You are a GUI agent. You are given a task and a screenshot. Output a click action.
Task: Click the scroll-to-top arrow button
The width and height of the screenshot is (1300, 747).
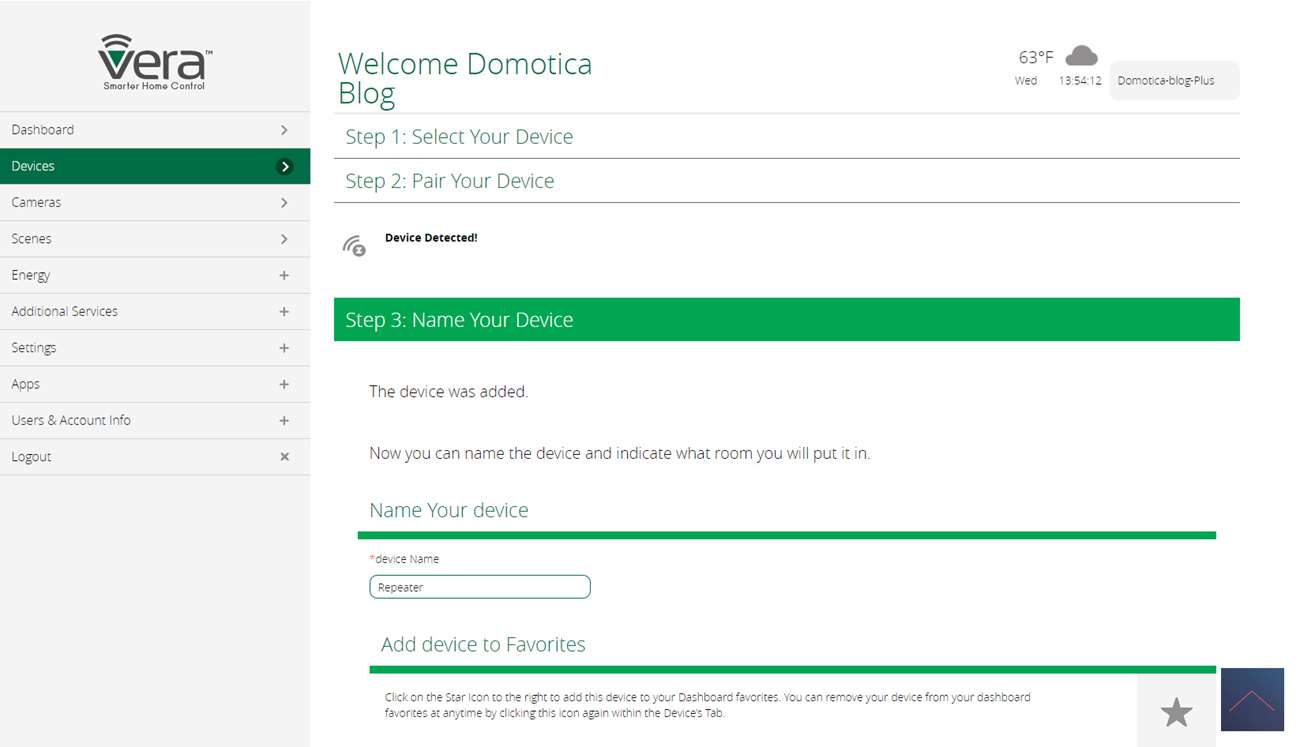[x=1252, y=699]
